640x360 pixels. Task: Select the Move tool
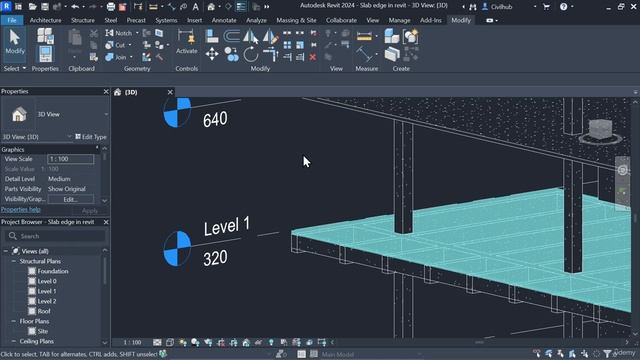[212, 54]
